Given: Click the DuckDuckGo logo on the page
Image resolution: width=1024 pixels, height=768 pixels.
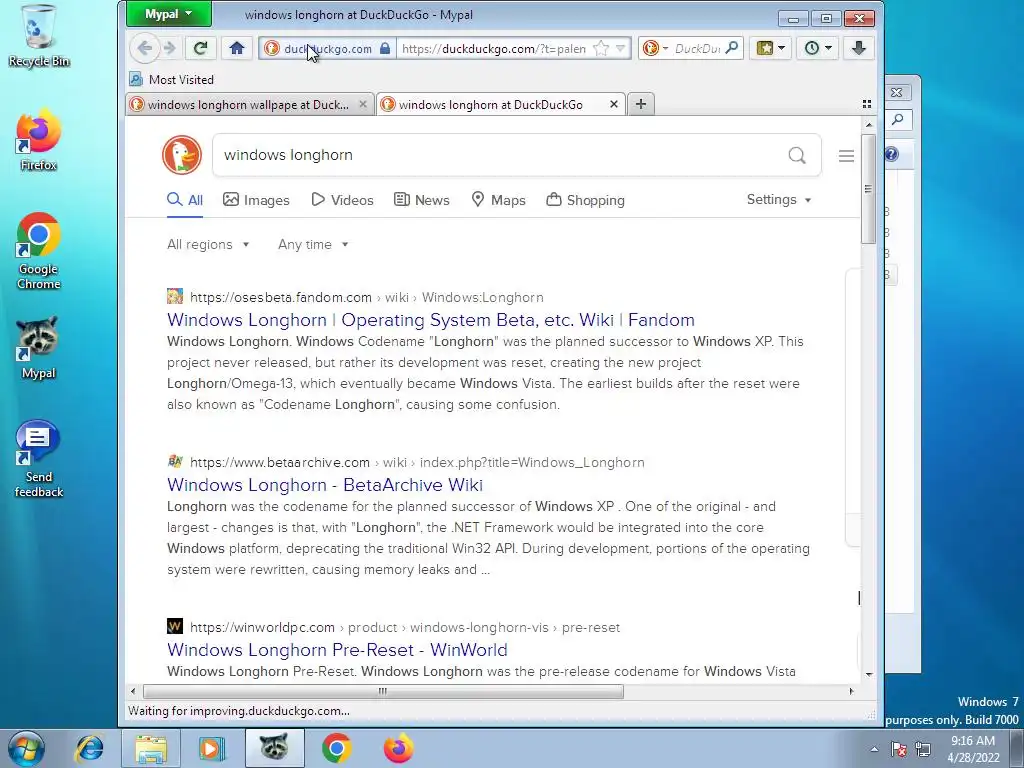Looking at the screenshot, I should 182,155.
